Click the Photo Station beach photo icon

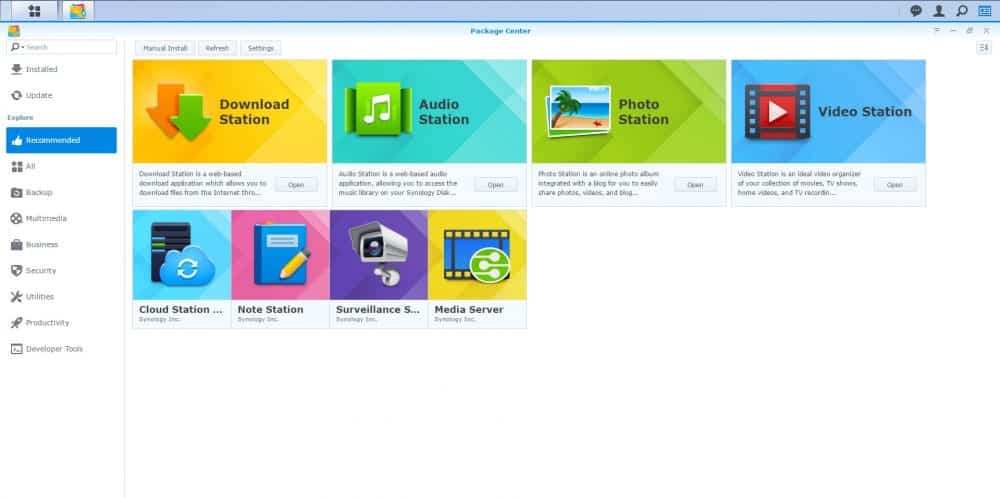click(x=578, y=112)
